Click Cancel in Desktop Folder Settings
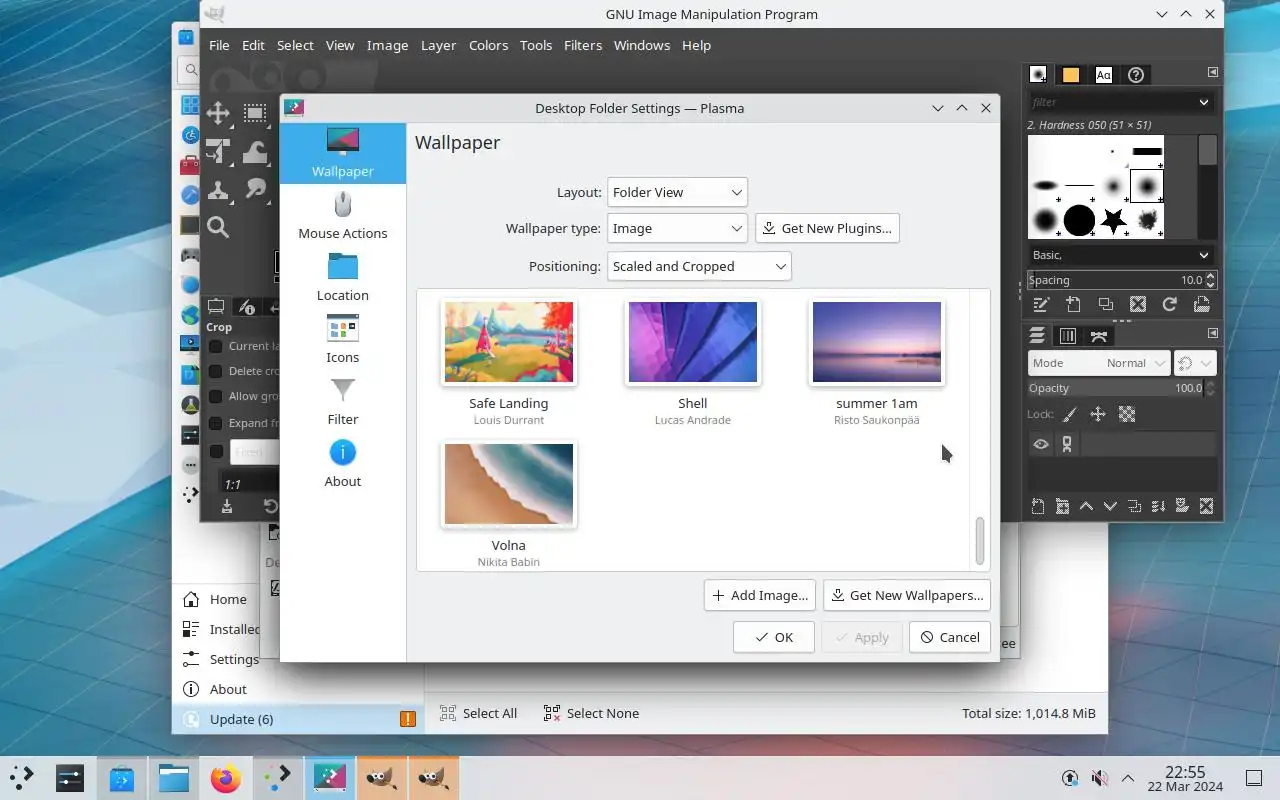Screen dimensions: 1280x800 pyautogui.click(x=950, y=637)
